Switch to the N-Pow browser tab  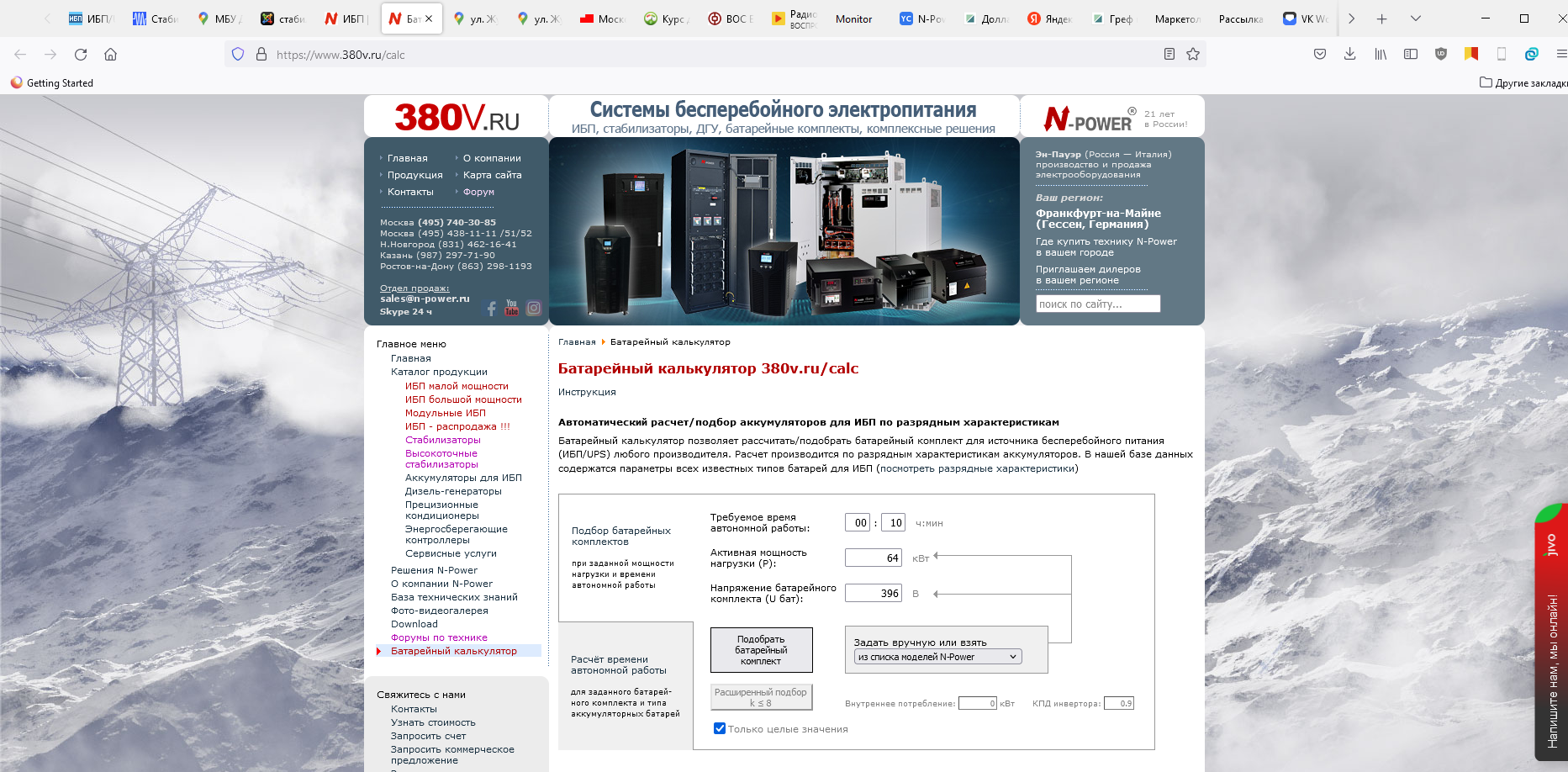point(921,19)
